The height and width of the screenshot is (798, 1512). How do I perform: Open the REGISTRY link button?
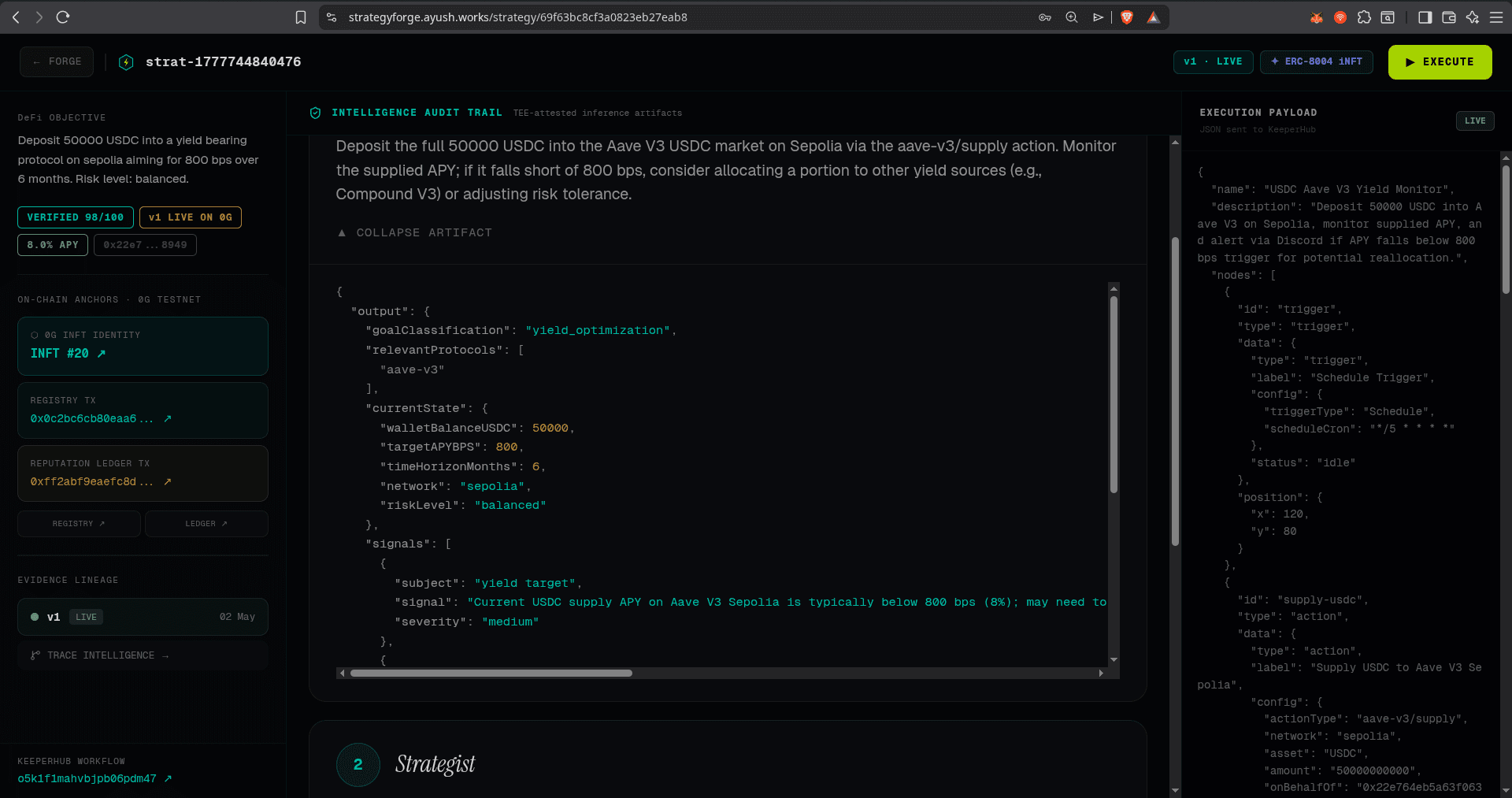tap(79, 524)
